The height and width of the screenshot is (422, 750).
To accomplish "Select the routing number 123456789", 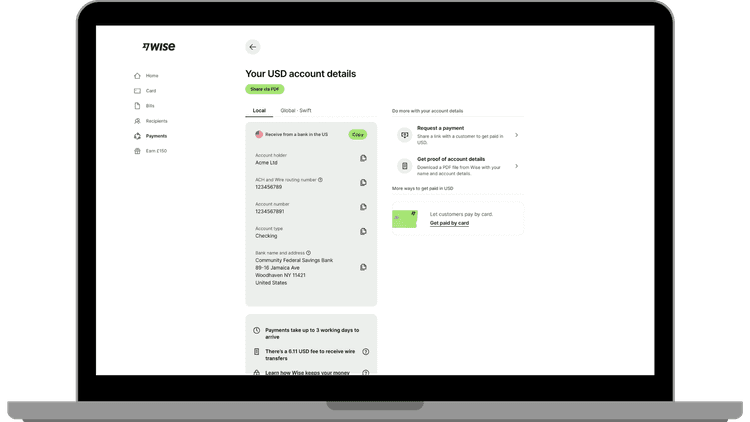I will (268, 187).
